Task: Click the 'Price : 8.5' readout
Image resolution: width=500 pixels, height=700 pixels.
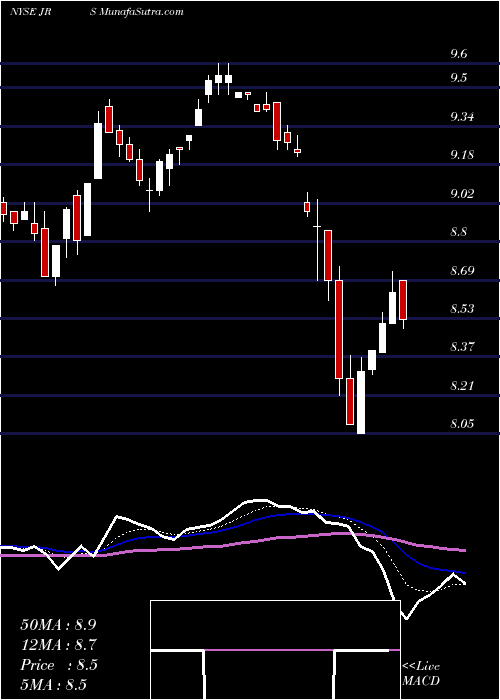Action: tap(58, 665)
